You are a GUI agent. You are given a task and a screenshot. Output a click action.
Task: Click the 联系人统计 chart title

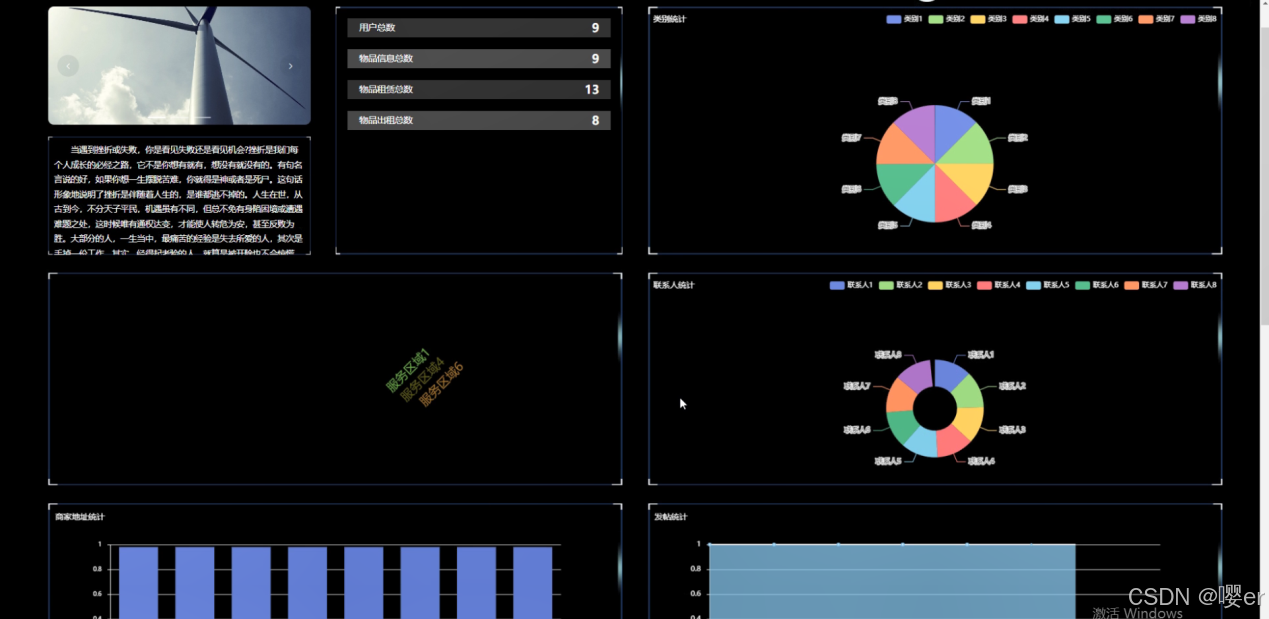click(x=673, y=285)
